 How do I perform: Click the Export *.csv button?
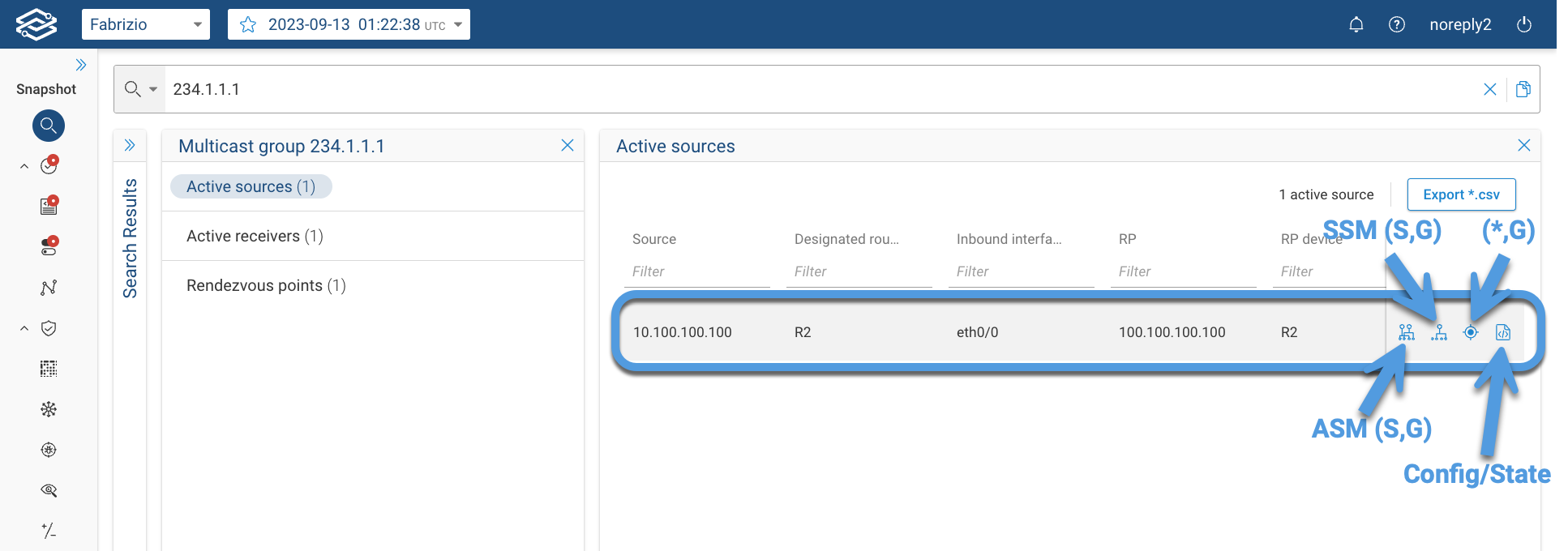(x=1461, y=194)
